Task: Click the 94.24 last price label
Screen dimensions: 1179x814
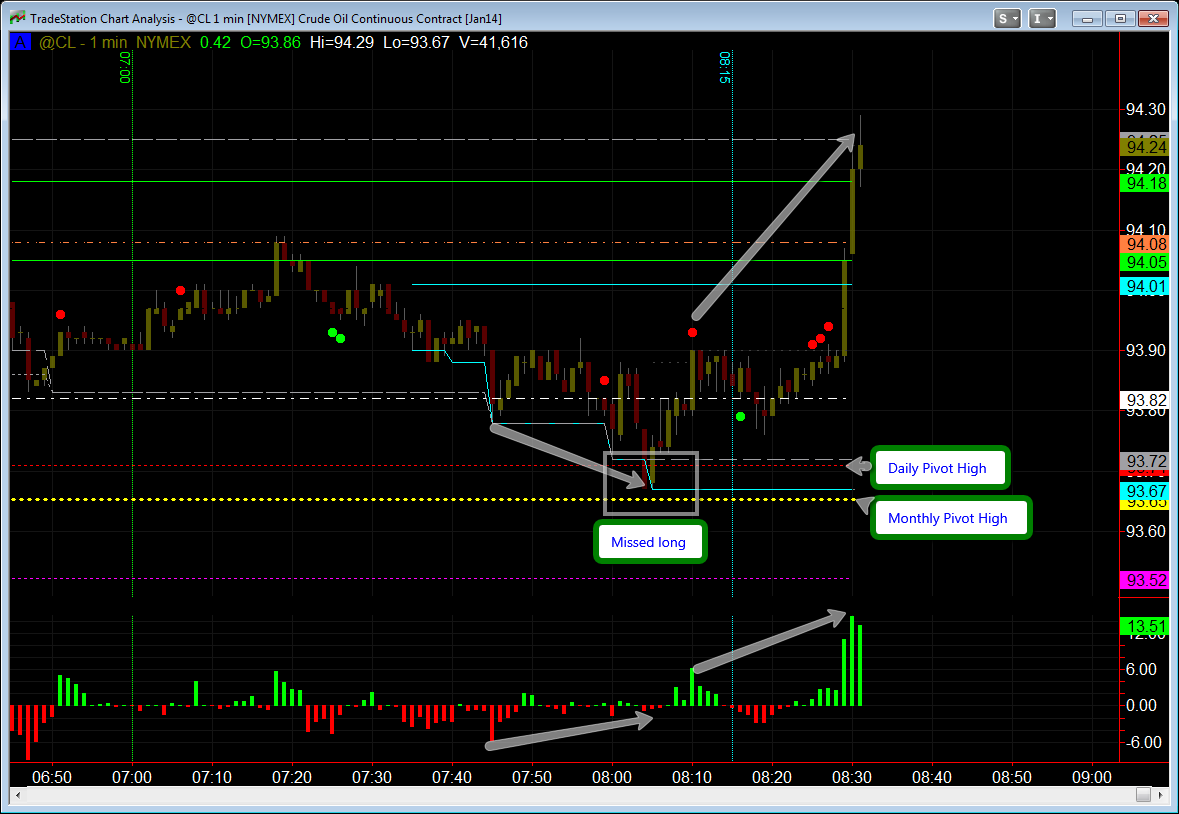Action: coord(1144,147)
